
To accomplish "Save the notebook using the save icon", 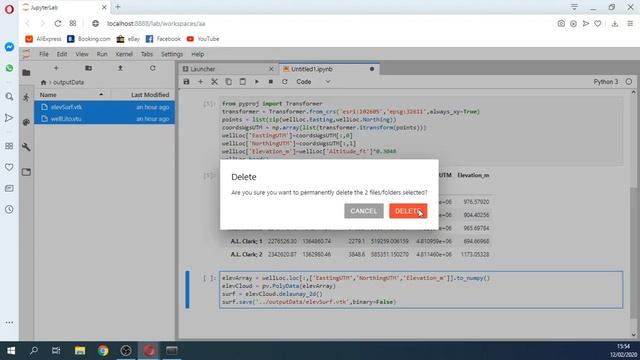I will [187, 82].
